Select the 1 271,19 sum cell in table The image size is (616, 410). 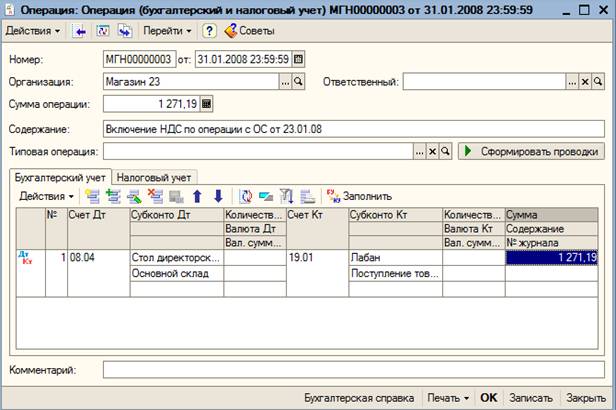[552, 257]
